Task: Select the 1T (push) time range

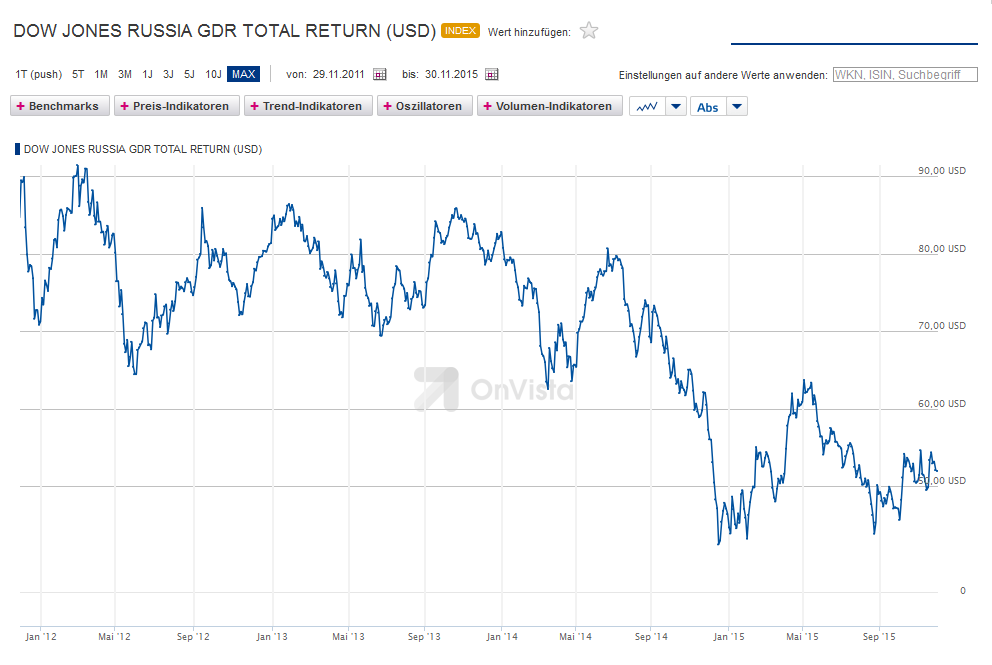Action: [x=39, y=75]
